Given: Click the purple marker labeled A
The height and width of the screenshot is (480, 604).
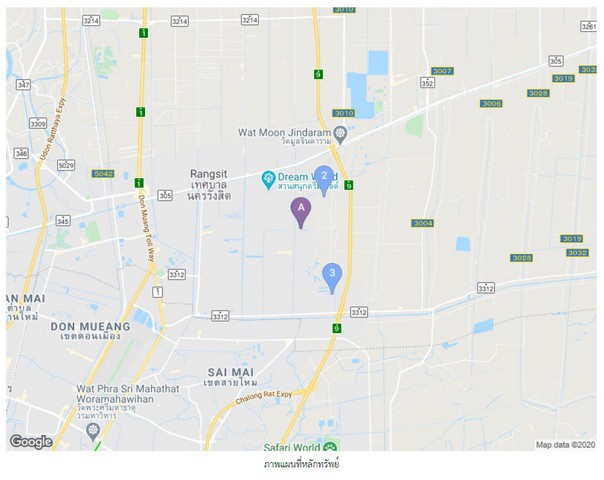Looking at the screenshot, I should pyautogui.click(x=301, y=213).
